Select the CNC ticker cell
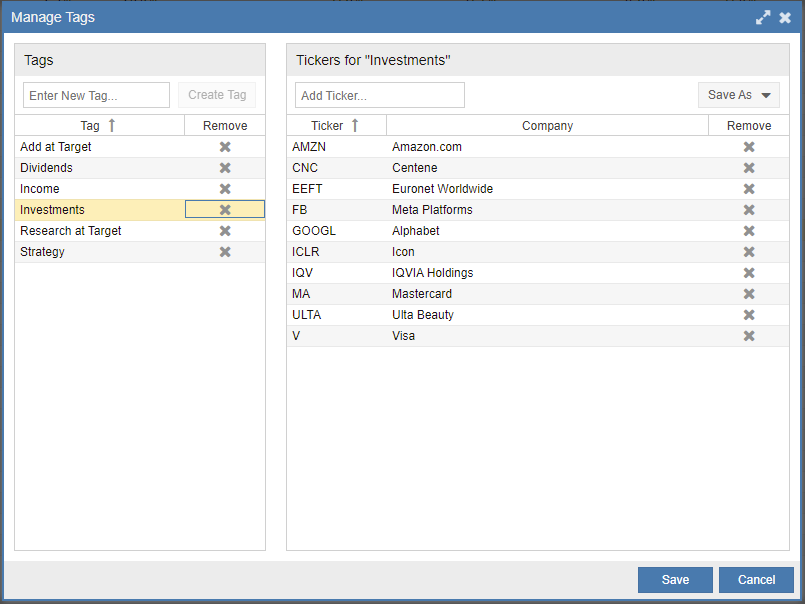The image size is (805, 604). tap(337, 168)
